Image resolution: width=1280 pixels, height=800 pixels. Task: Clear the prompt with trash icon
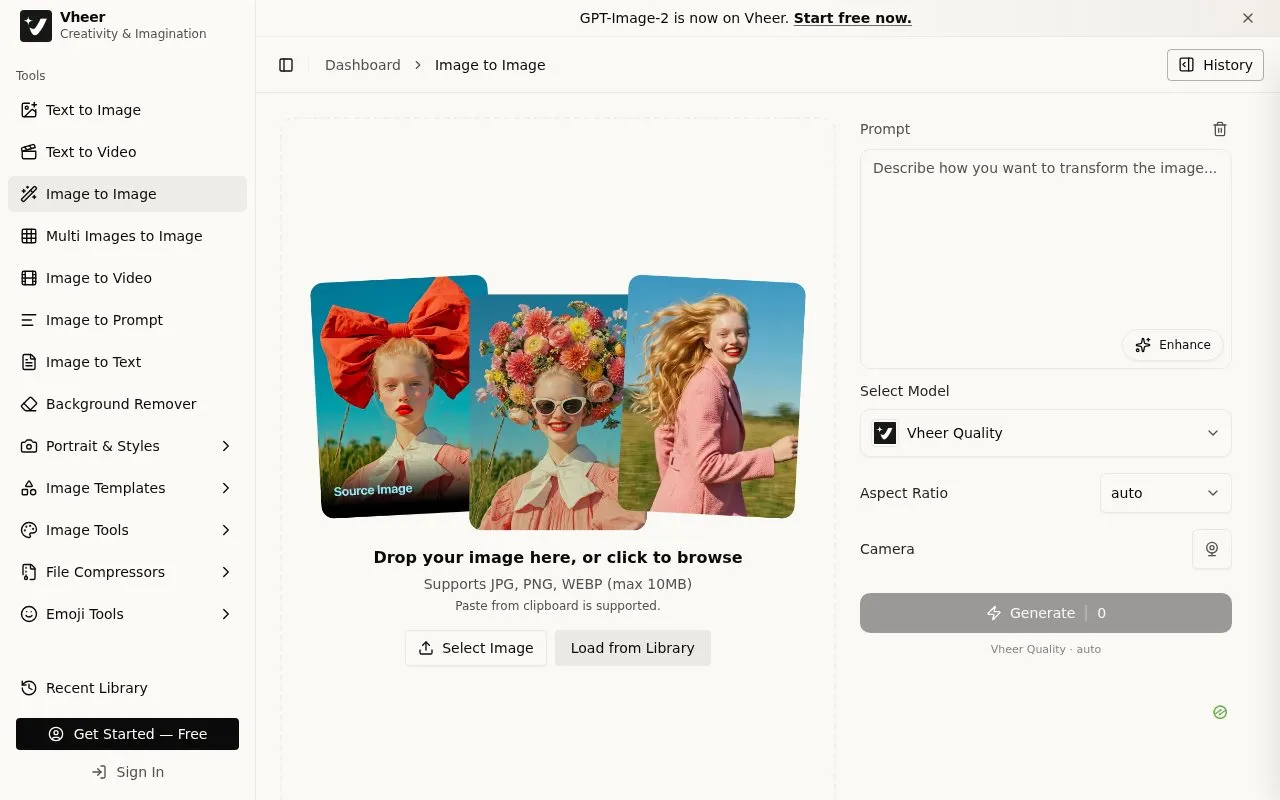coord(1220,129)
